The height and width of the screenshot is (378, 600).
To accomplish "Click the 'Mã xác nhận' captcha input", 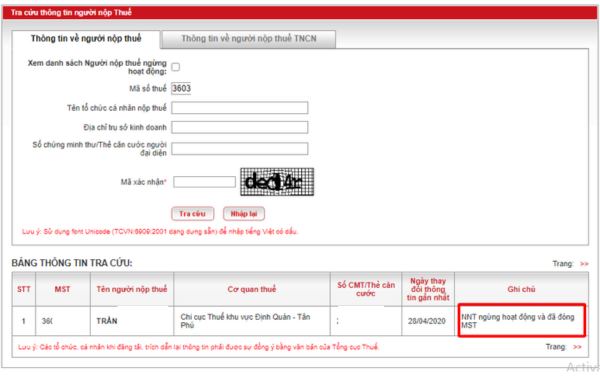I will click(x=204, y=182).
